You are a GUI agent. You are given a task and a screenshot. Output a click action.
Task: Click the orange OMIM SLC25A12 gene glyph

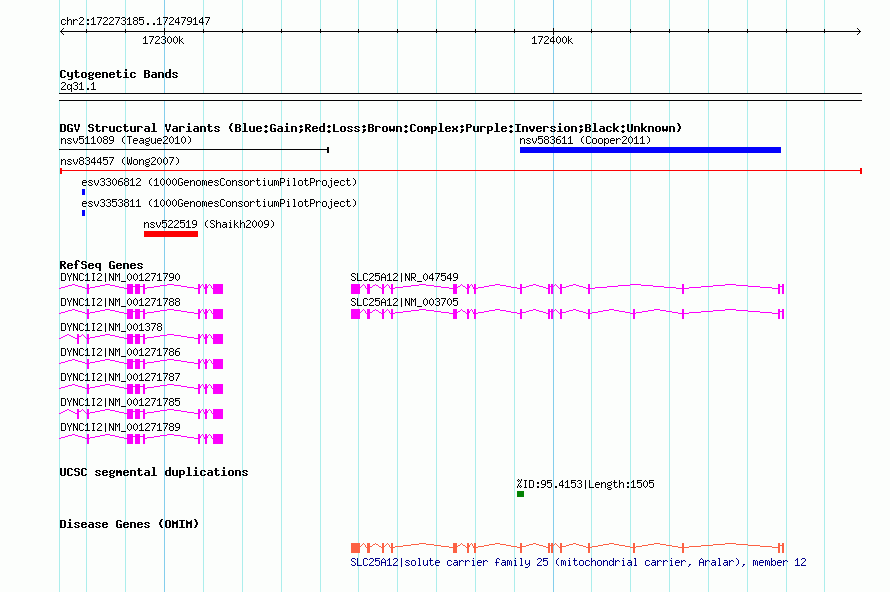click(568, 548)
